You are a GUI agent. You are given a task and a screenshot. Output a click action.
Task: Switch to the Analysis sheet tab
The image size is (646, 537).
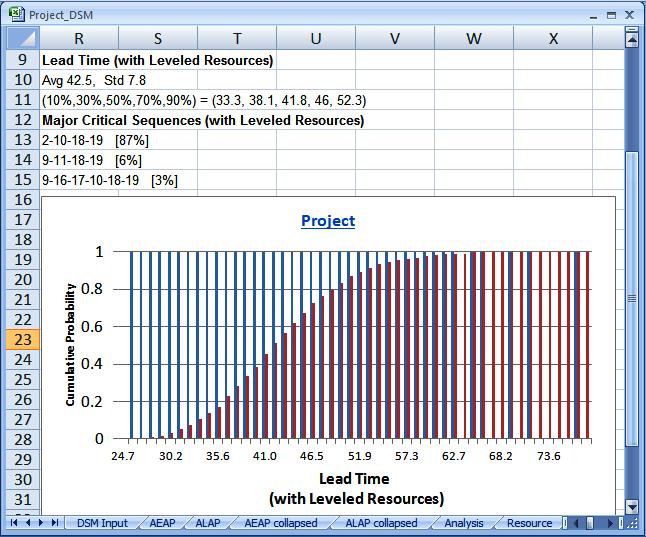click(463, 523)
